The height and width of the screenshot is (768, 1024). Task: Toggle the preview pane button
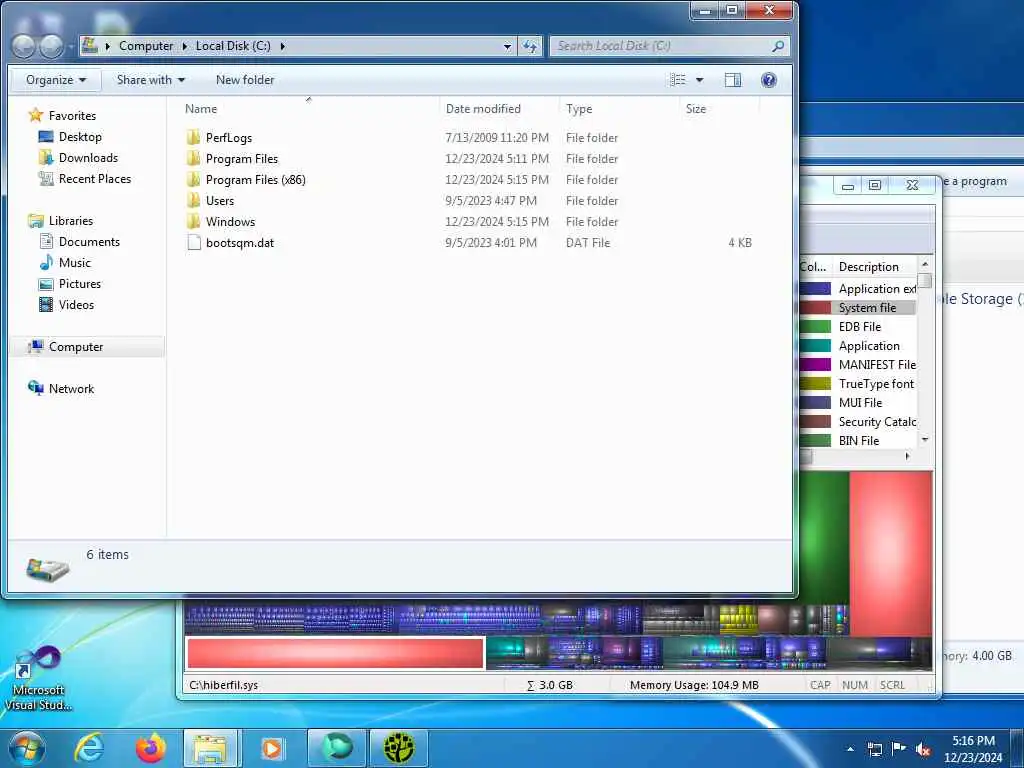pyautogui.click(x=733, y=80)
